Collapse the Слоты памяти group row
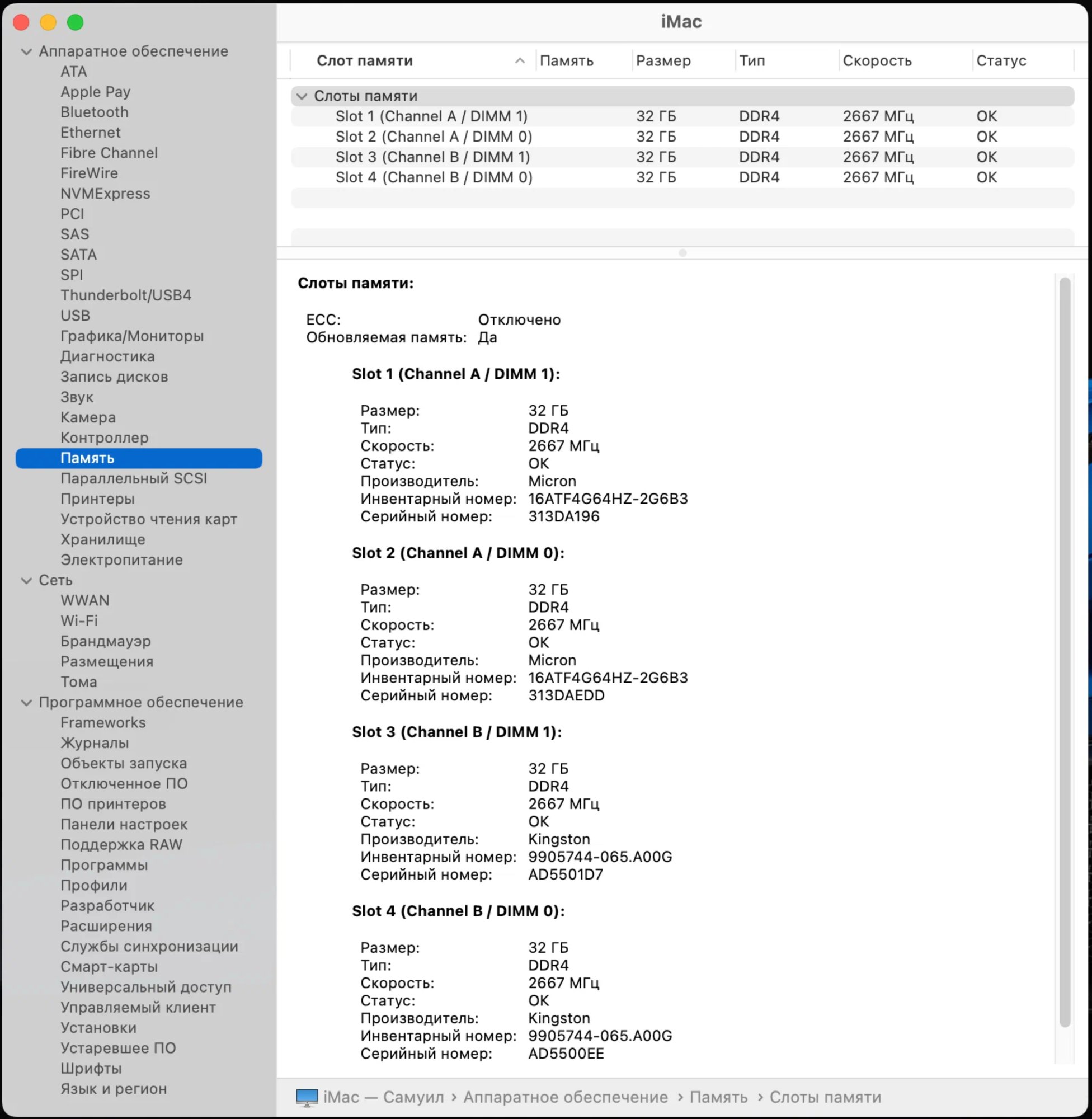This screenshot has height=1119, width=1092. [x=302, y=96]
